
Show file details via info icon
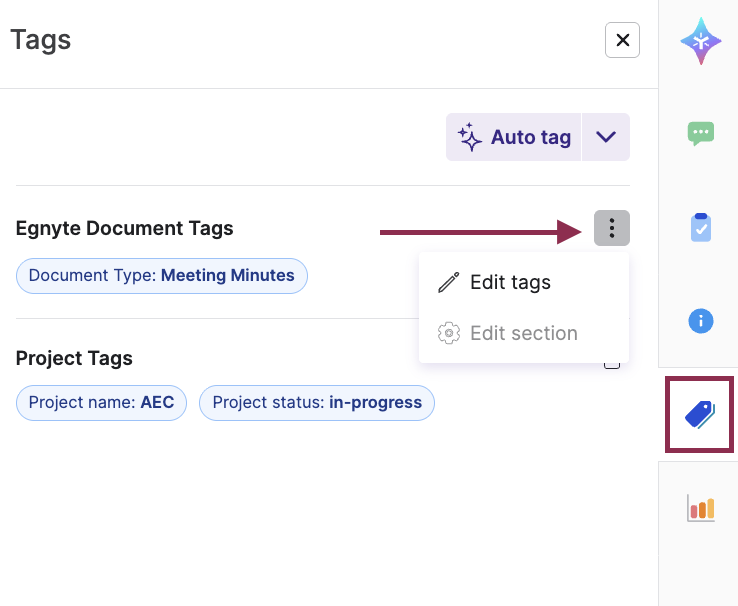click(x=701, y=321)
